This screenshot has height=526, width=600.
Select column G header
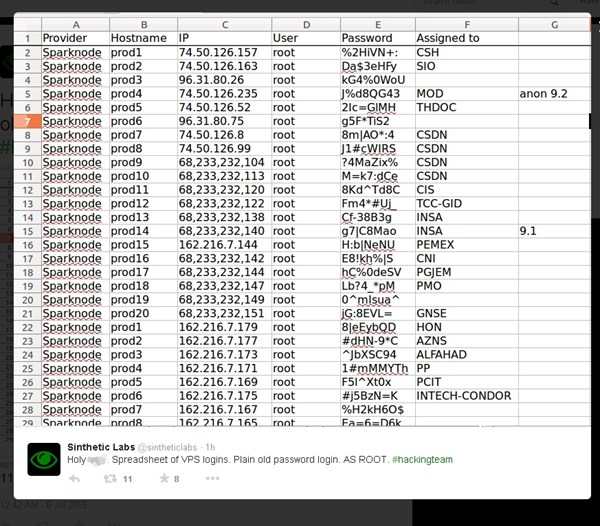pos(554,25)
